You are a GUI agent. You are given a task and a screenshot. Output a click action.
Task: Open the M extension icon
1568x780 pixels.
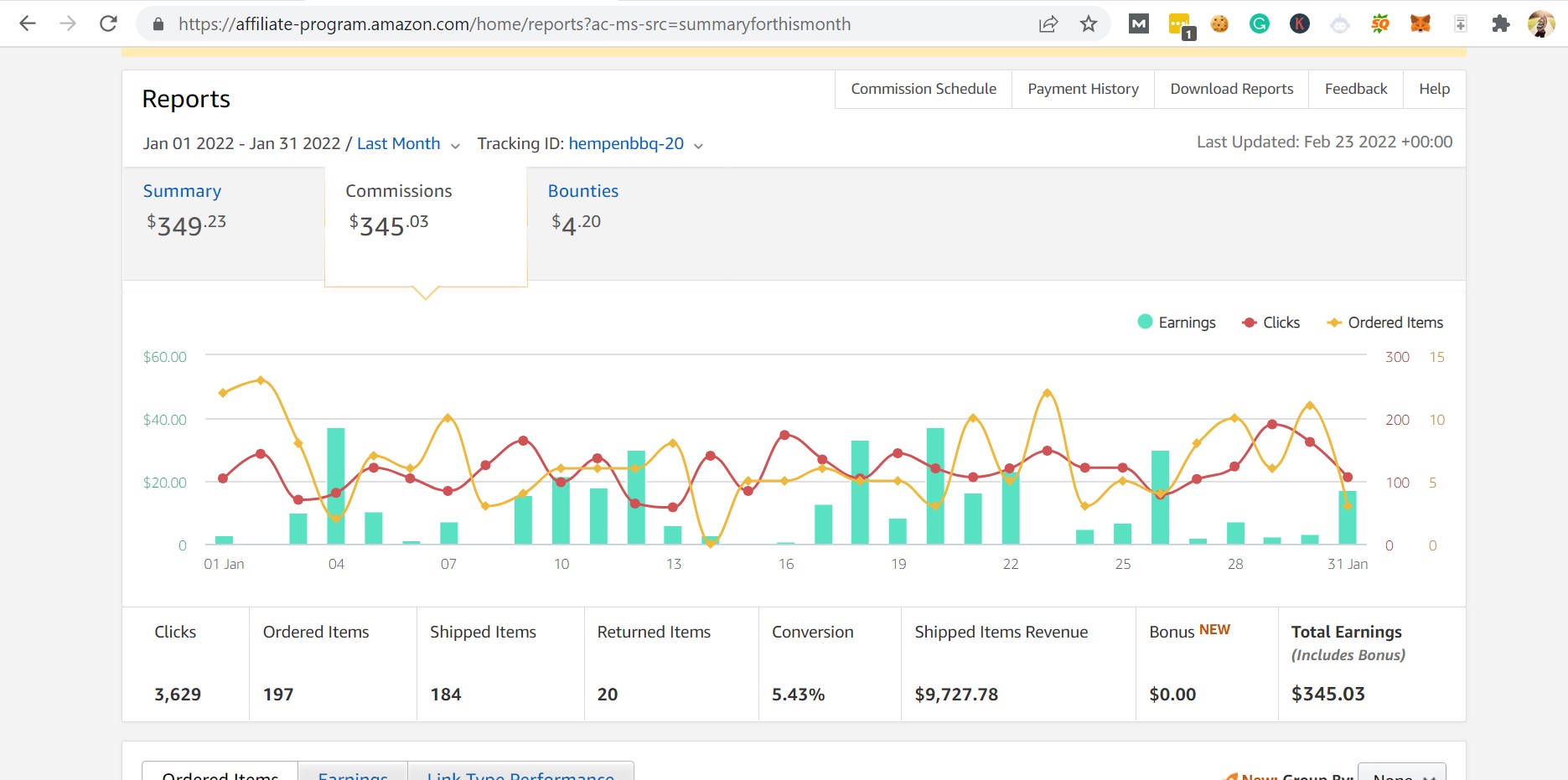(x=1139, y=24)
